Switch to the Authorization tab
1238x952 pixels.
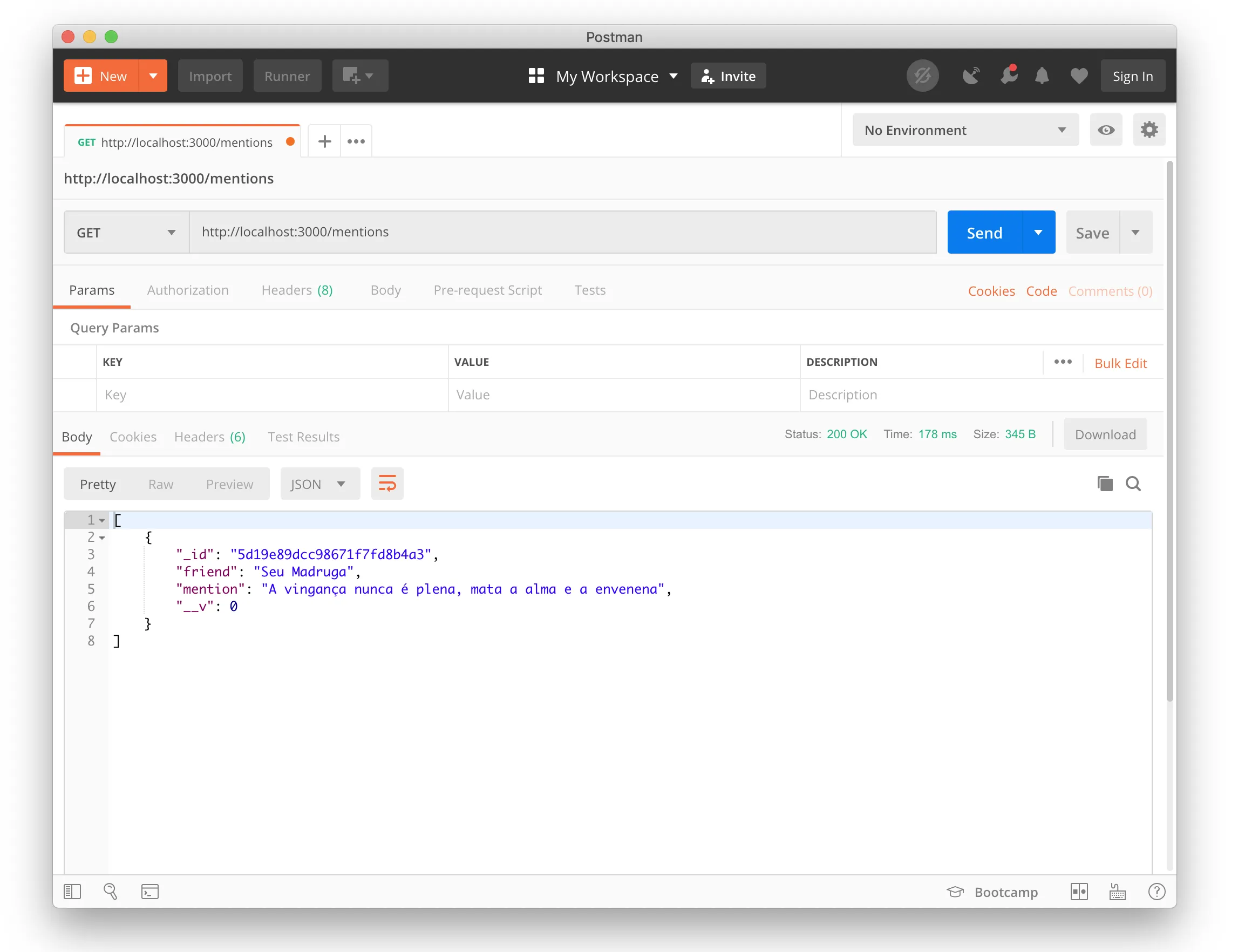coord(188,290)
